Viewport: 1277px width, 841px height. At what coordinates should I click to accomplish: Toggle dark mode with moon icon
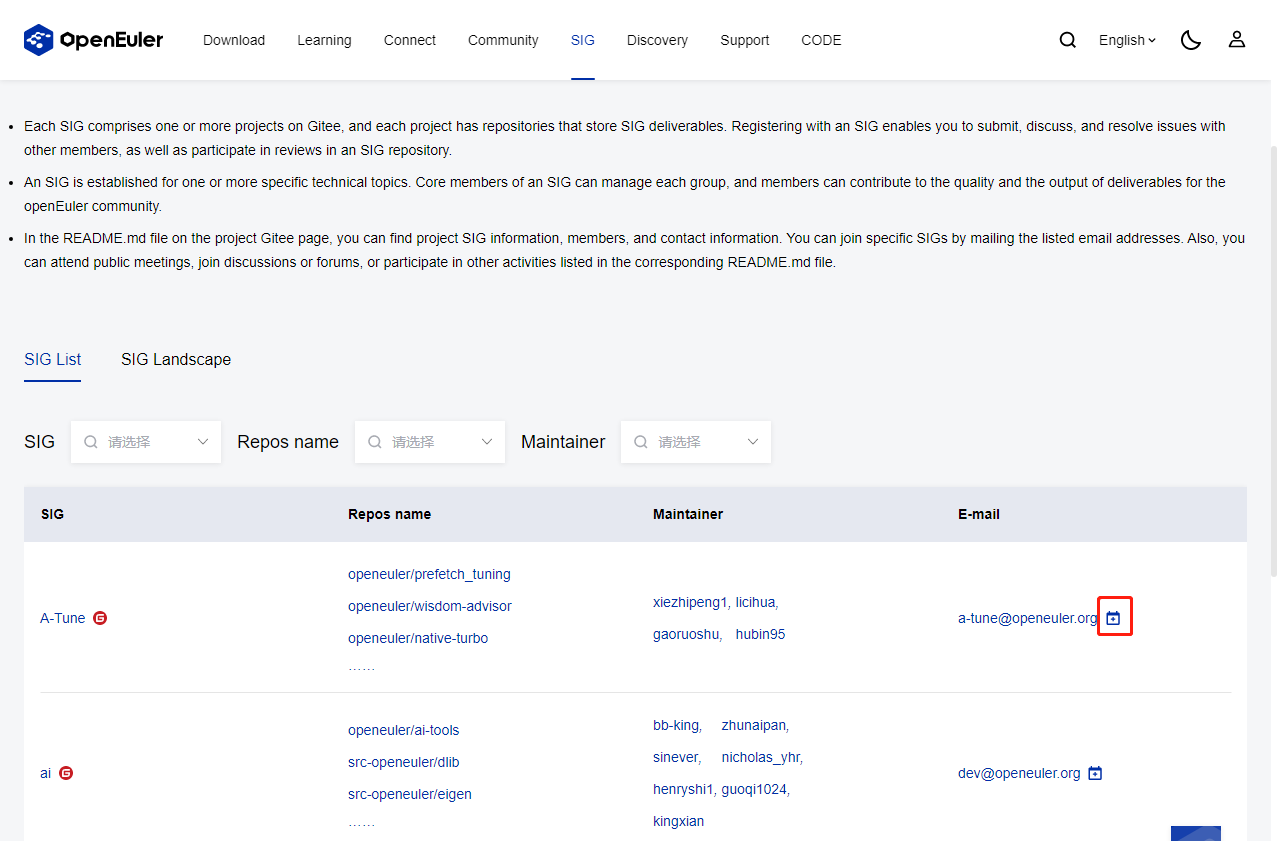[1190, 40]
